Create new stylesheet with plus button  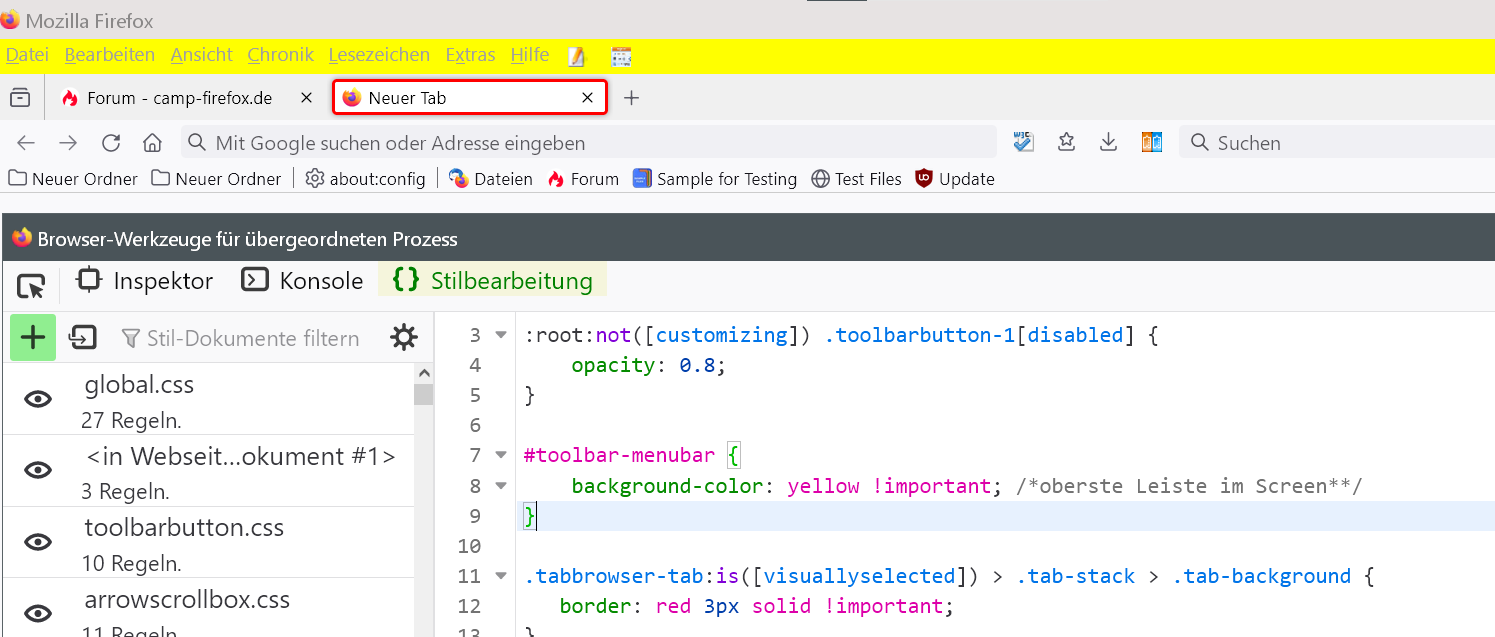coord(33,338)
